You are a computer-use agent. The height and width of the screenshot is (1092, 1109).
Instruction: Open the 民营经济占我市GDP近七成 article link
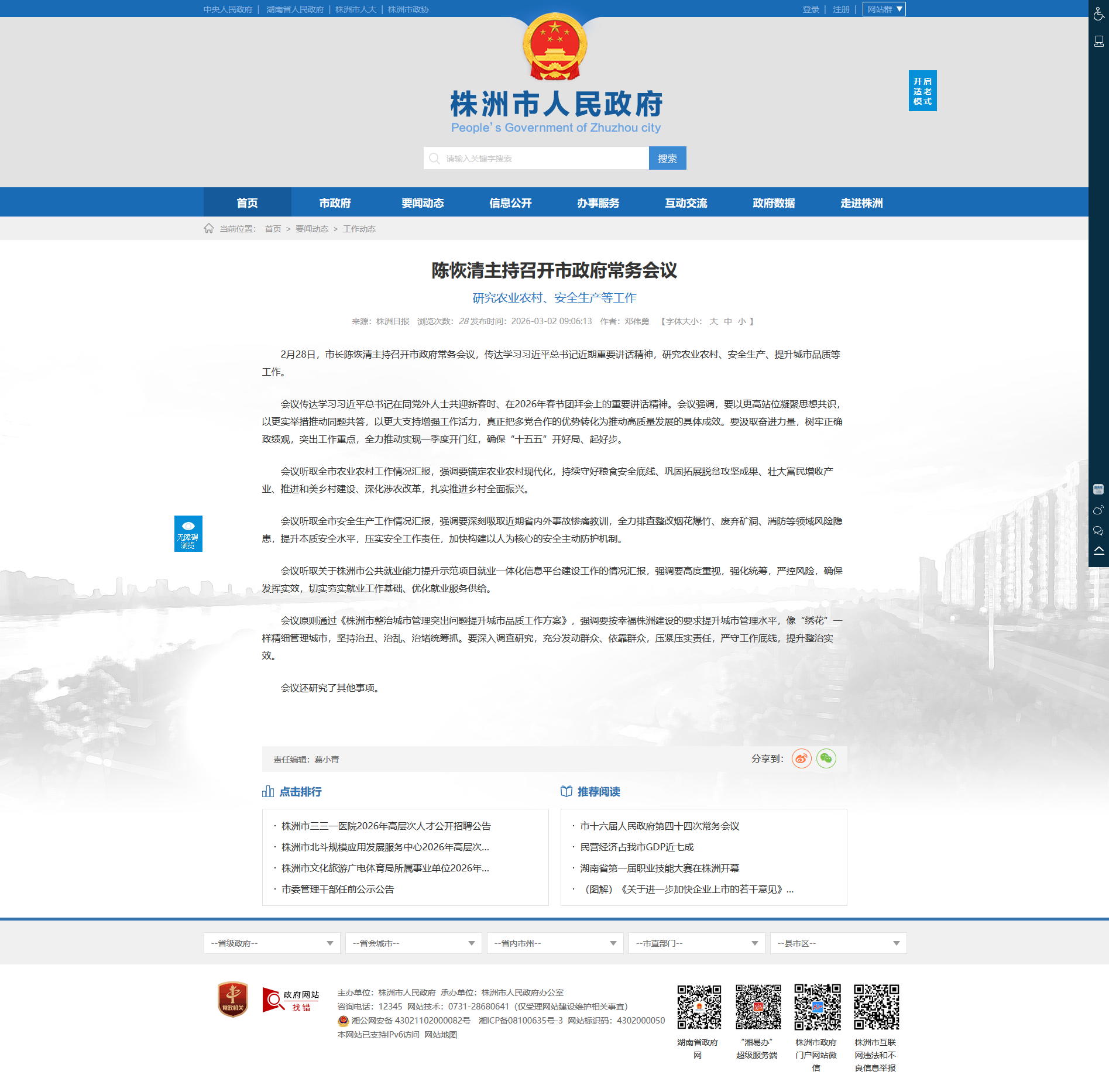pos(637,847)
